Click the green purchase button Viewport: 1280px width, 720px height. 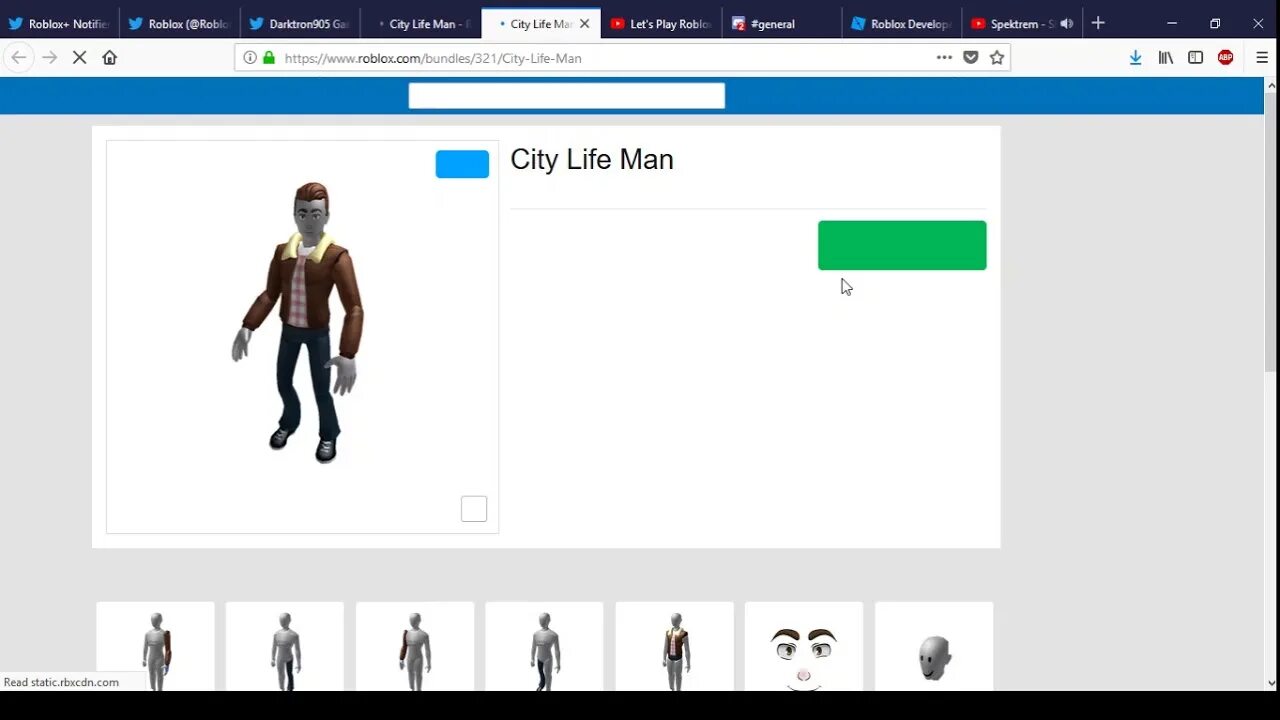pos(901,245)
